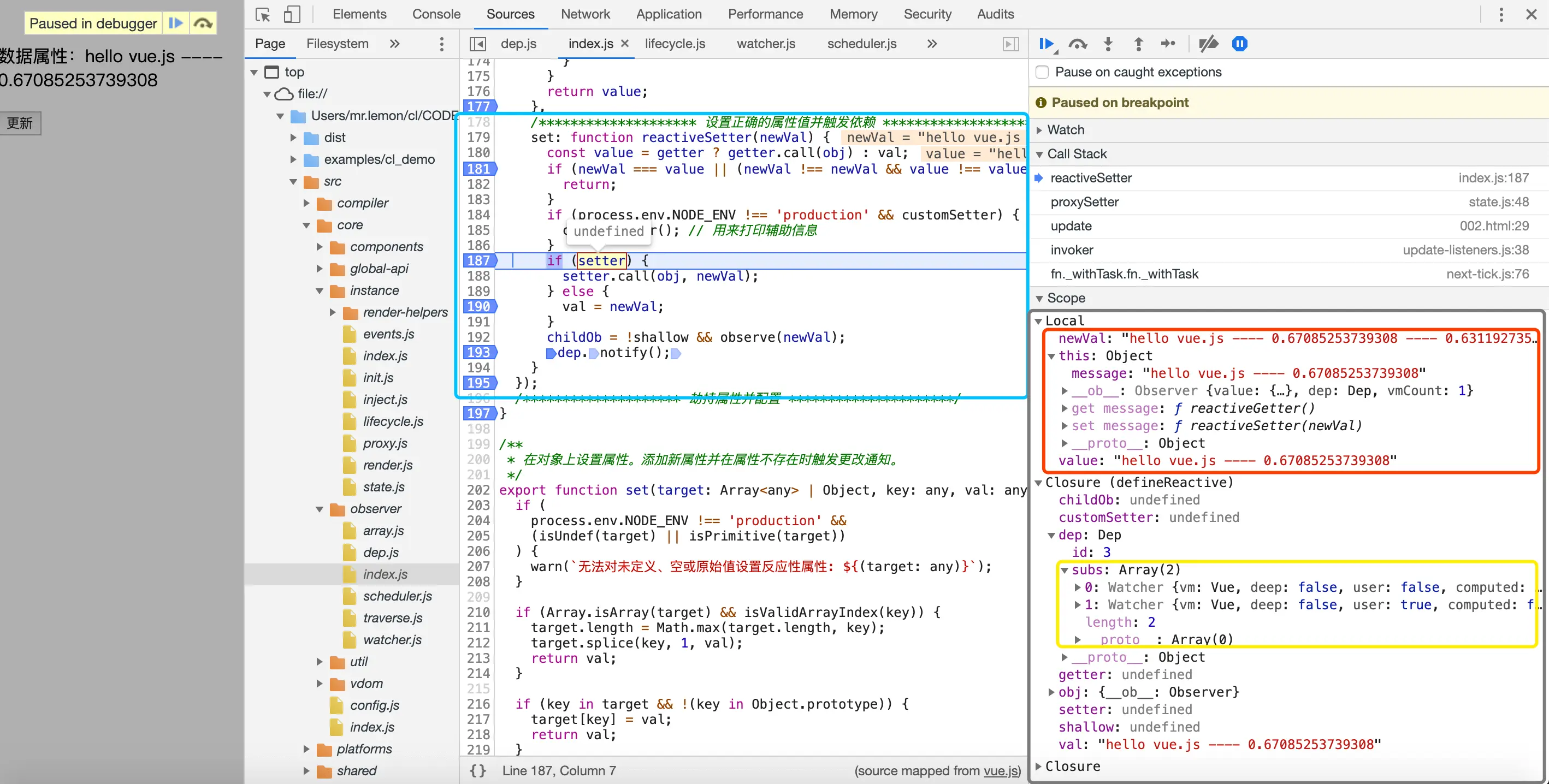Click the Deactivate breakpoints icon

coord(1208,44)
